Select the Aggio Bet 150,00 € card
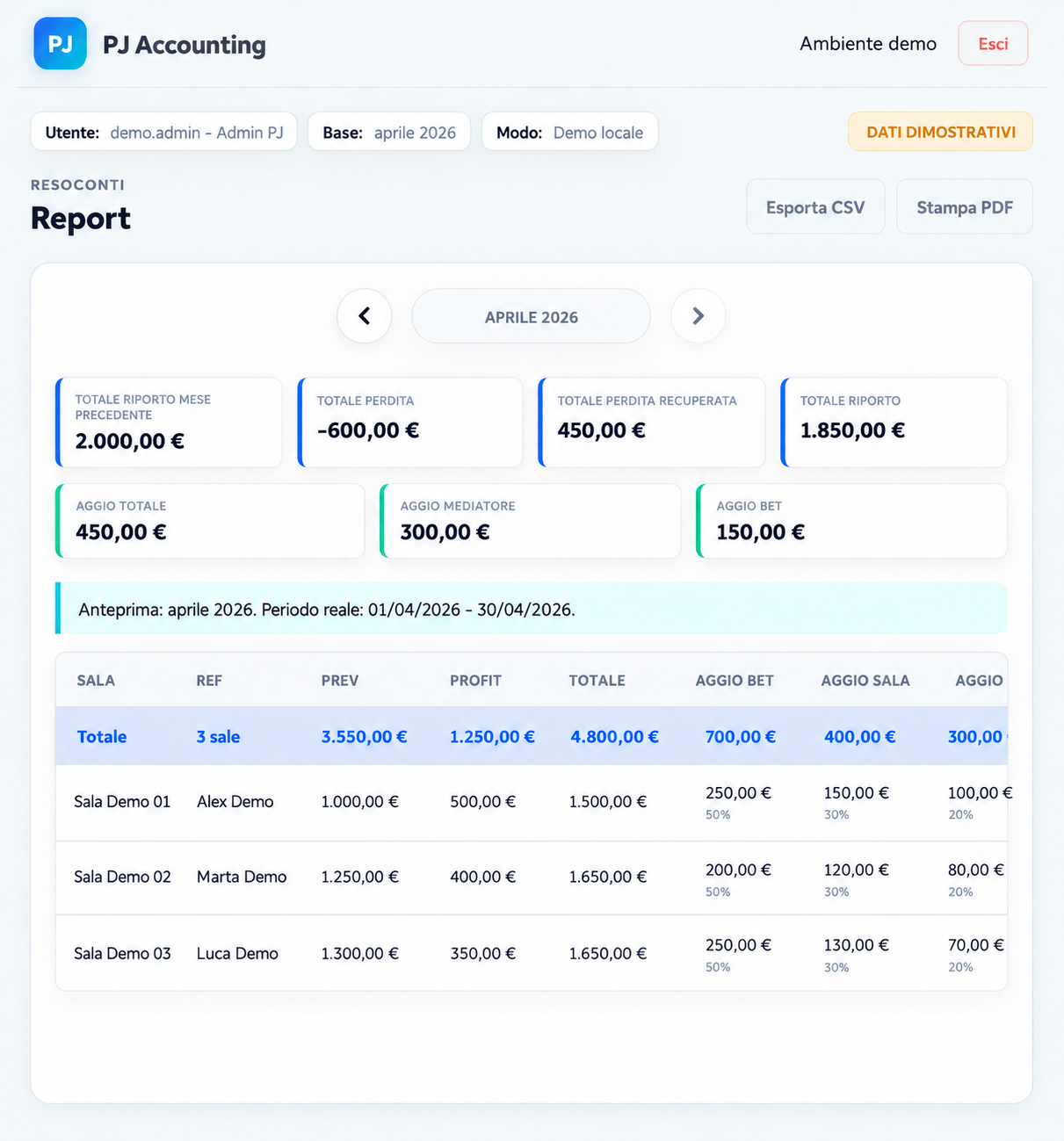The width and height of the screenshot is (1064, 1141). [851, 521]
